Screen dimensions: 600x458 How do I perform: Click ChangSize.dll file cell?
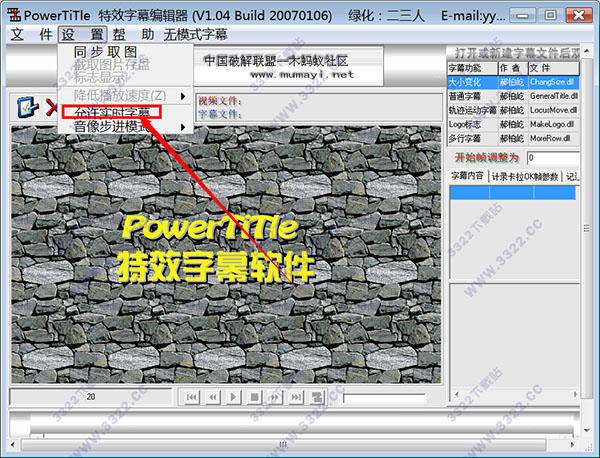pyautogui.click(x=554, y=82)
